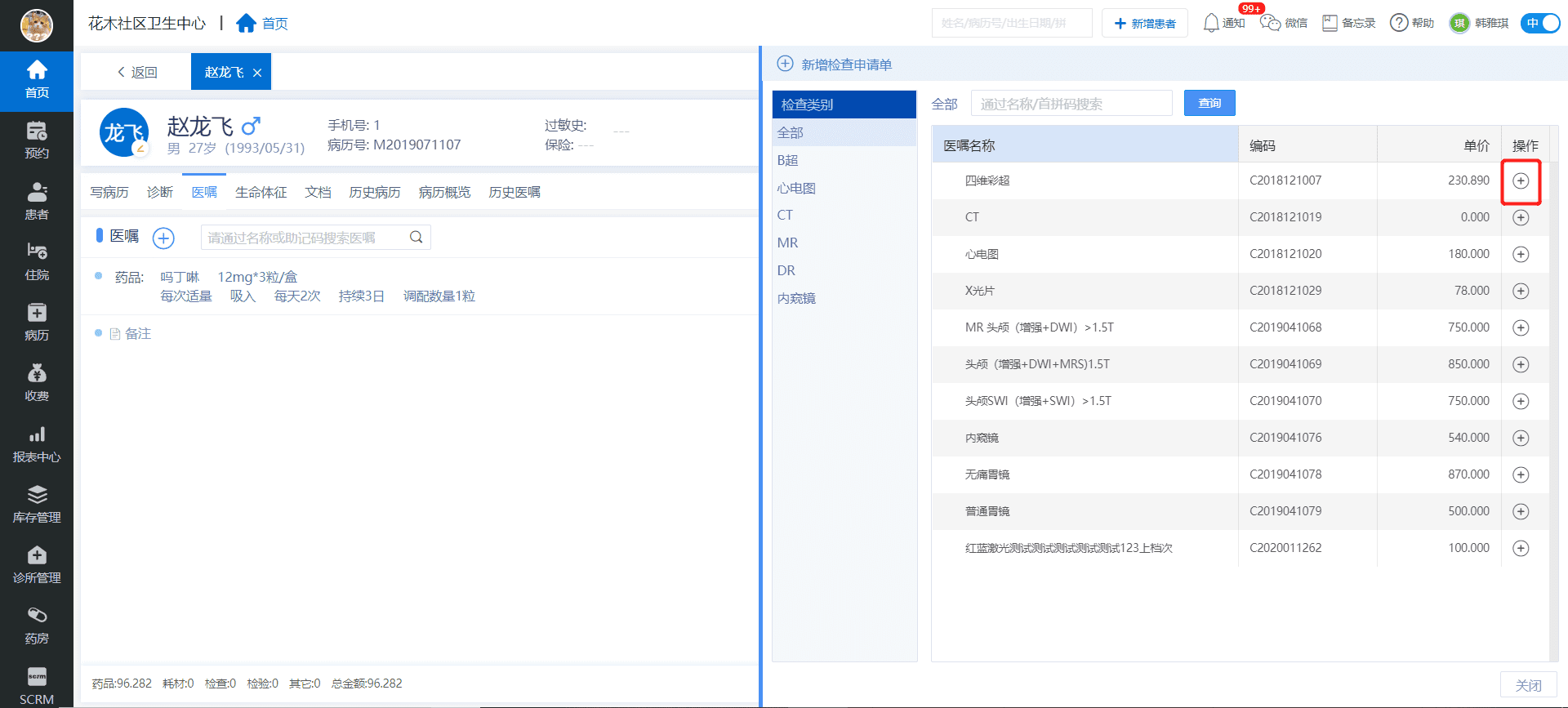The width and height of the screenshot is (1568, 708).
Task: Go to 收费 billing in sidebar
Action: [x=37, y=382]
